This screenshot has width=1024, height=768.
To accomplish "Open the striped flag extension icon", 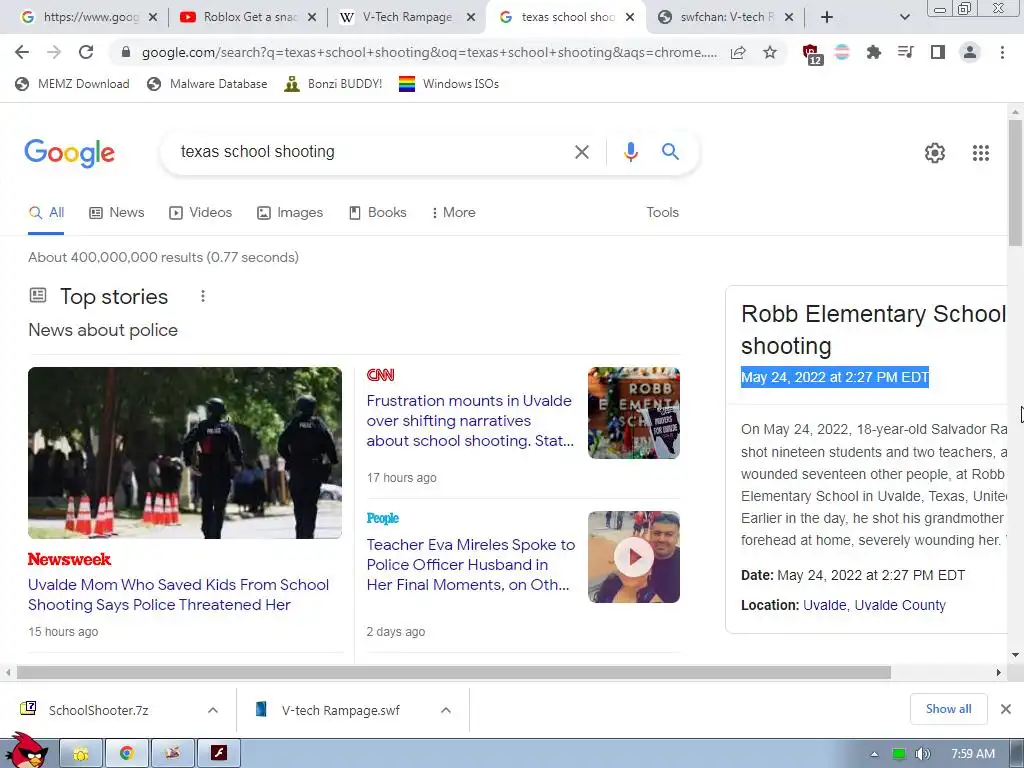I will (842, 52).
